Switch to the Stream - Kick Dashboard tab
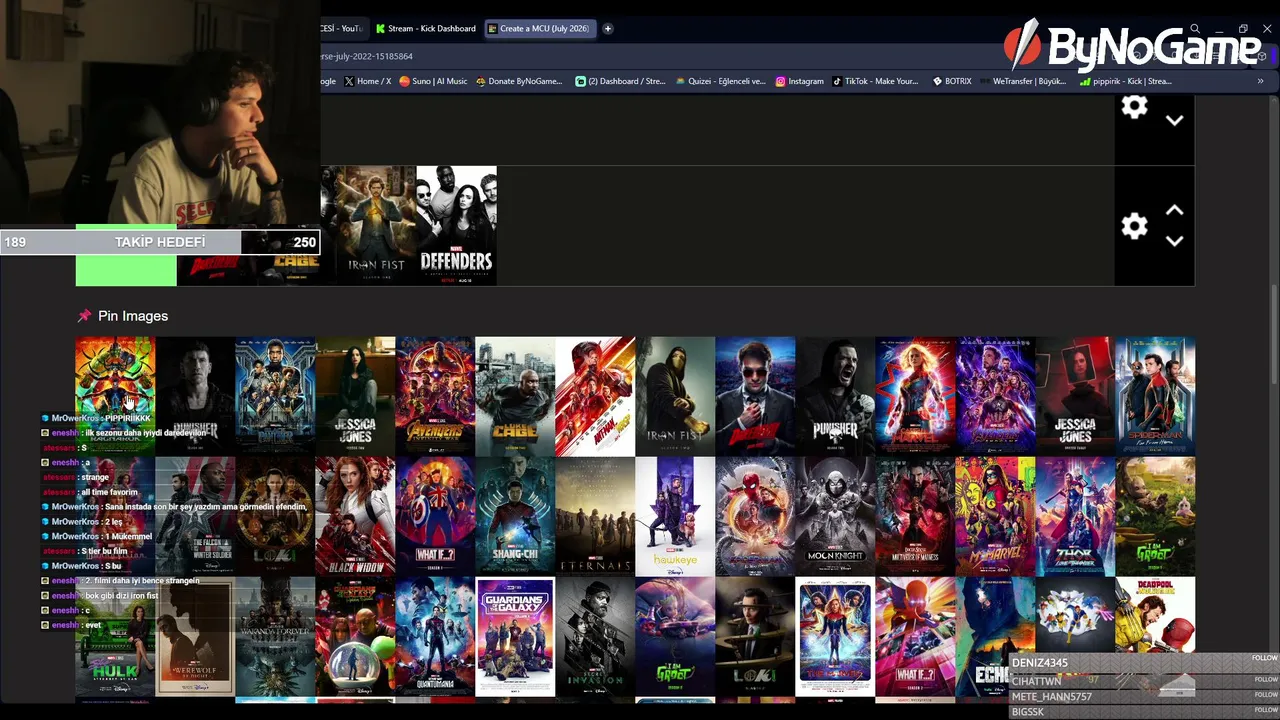 [426, 28]
